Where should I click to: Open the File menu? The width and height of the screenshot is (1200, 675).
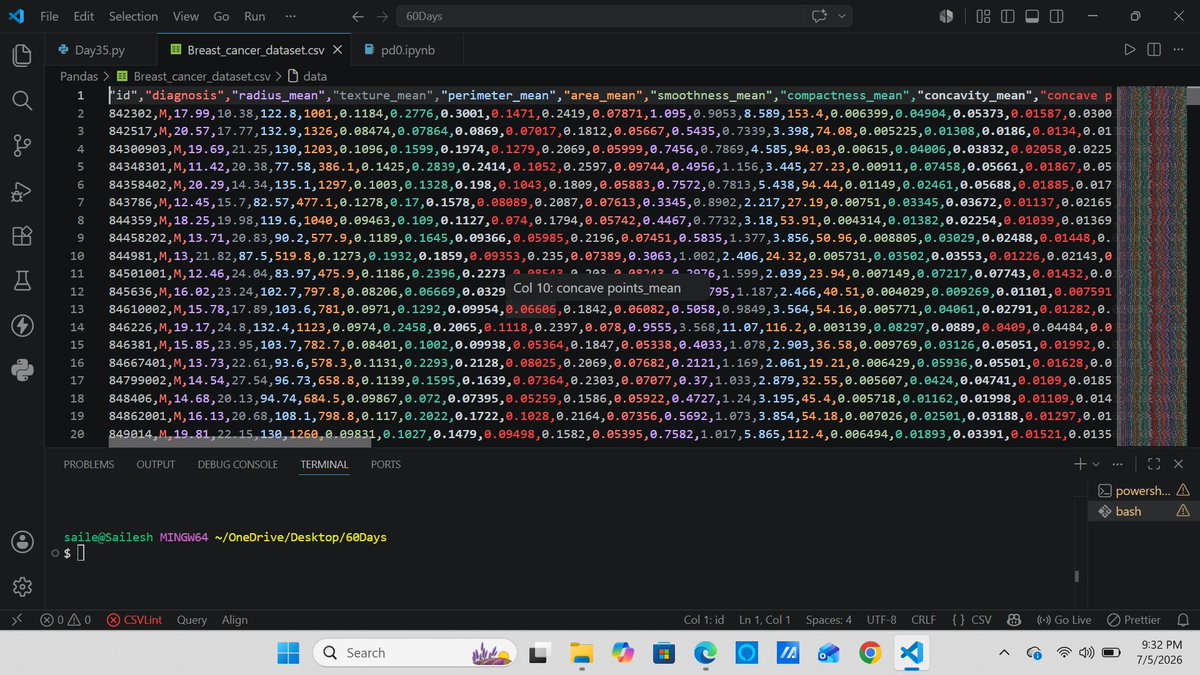tap(49, 16)
